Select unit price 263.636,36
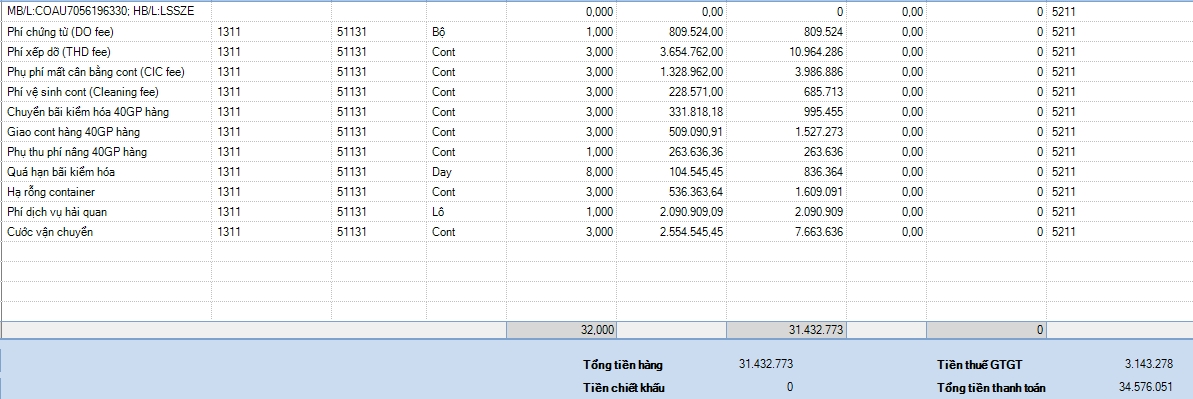Image resolution: width=1193 pixels, height=399 pixels. (x=671, y=152)
